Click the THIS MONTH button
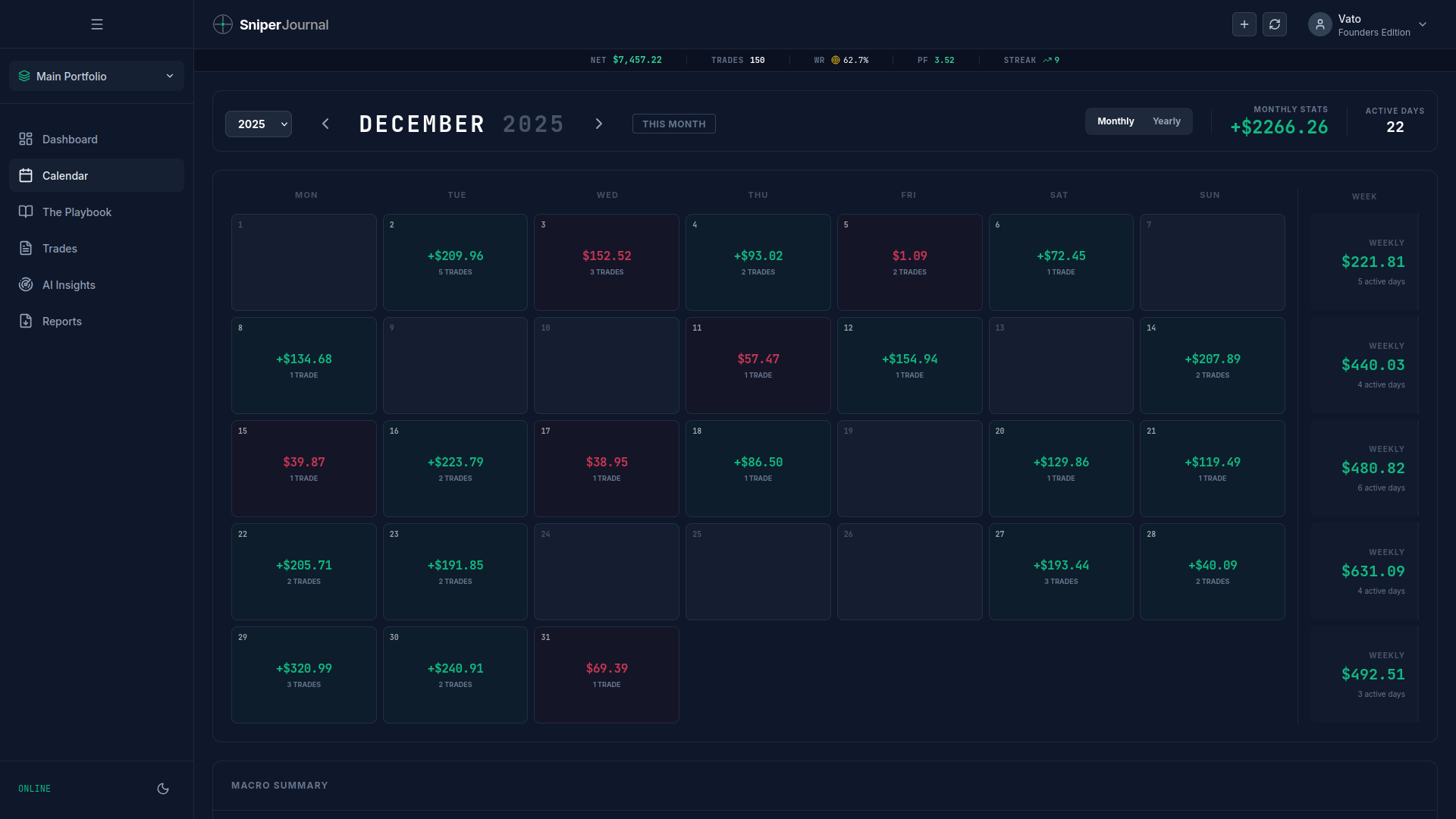The image size is (1456, 819). click(674, 124)
